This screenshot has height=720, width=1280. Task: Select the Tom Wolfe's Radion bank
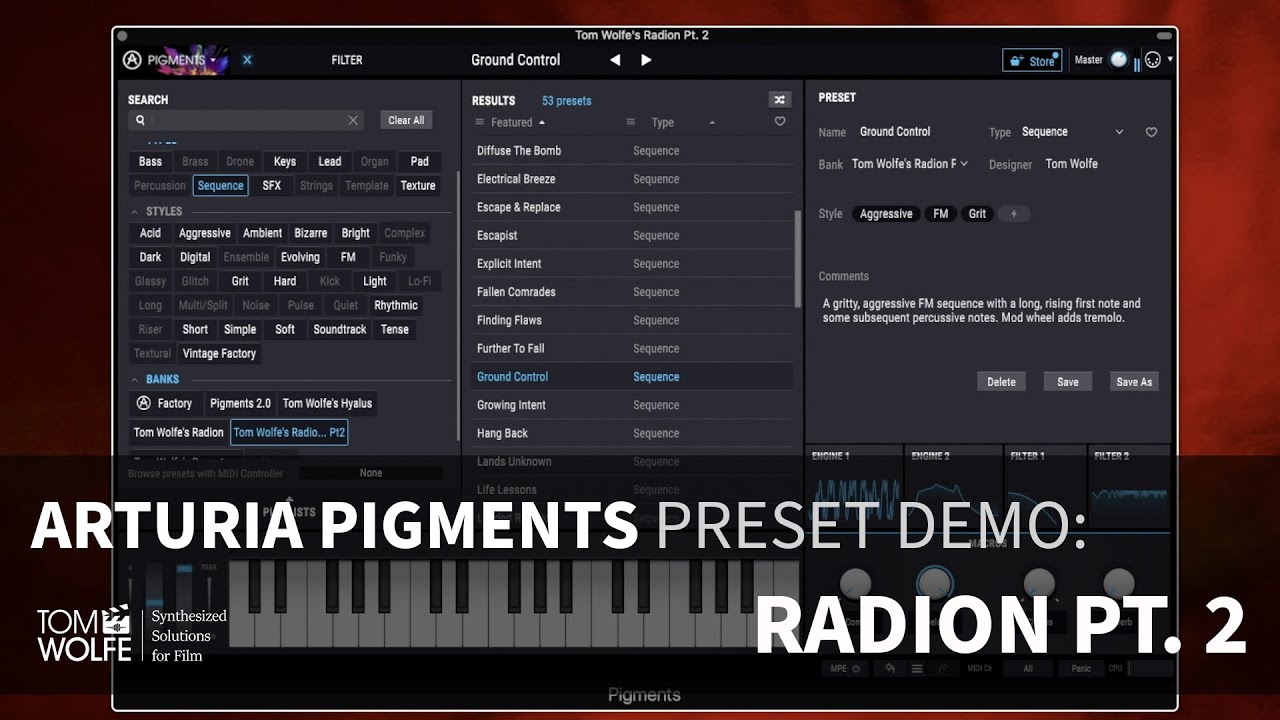click(179, 432)
